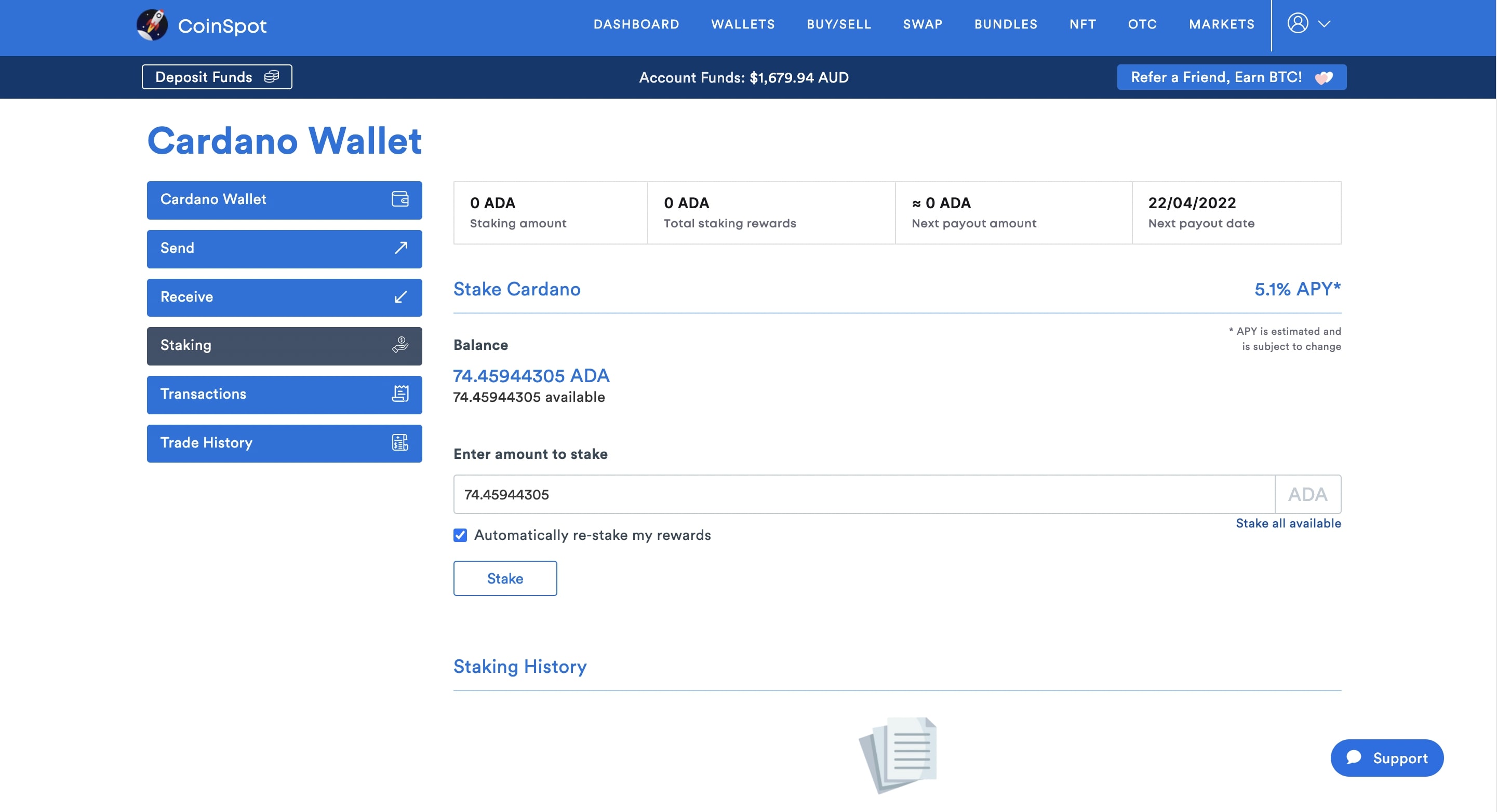Open BUNDLES from the top menu
Screen dimensions: 1497x812
(x=1006, y=24)
